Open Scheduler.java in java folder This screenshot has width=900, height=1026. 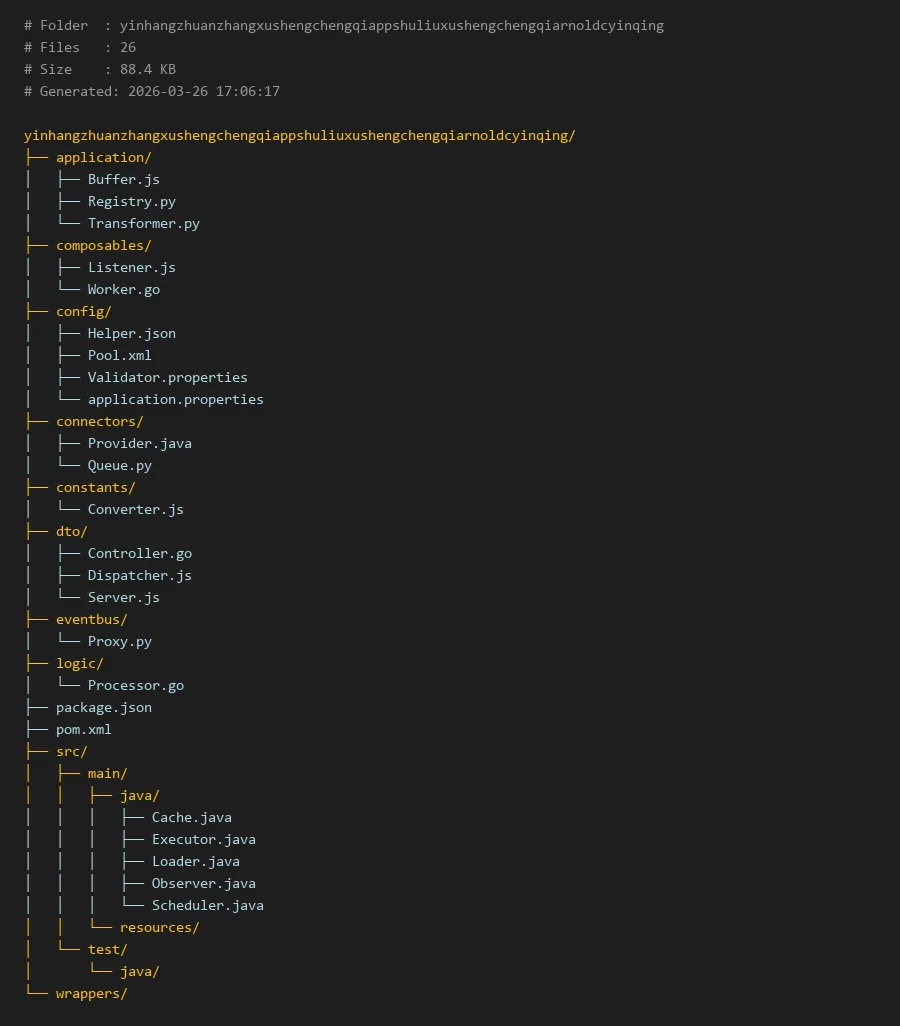point(207,905)
